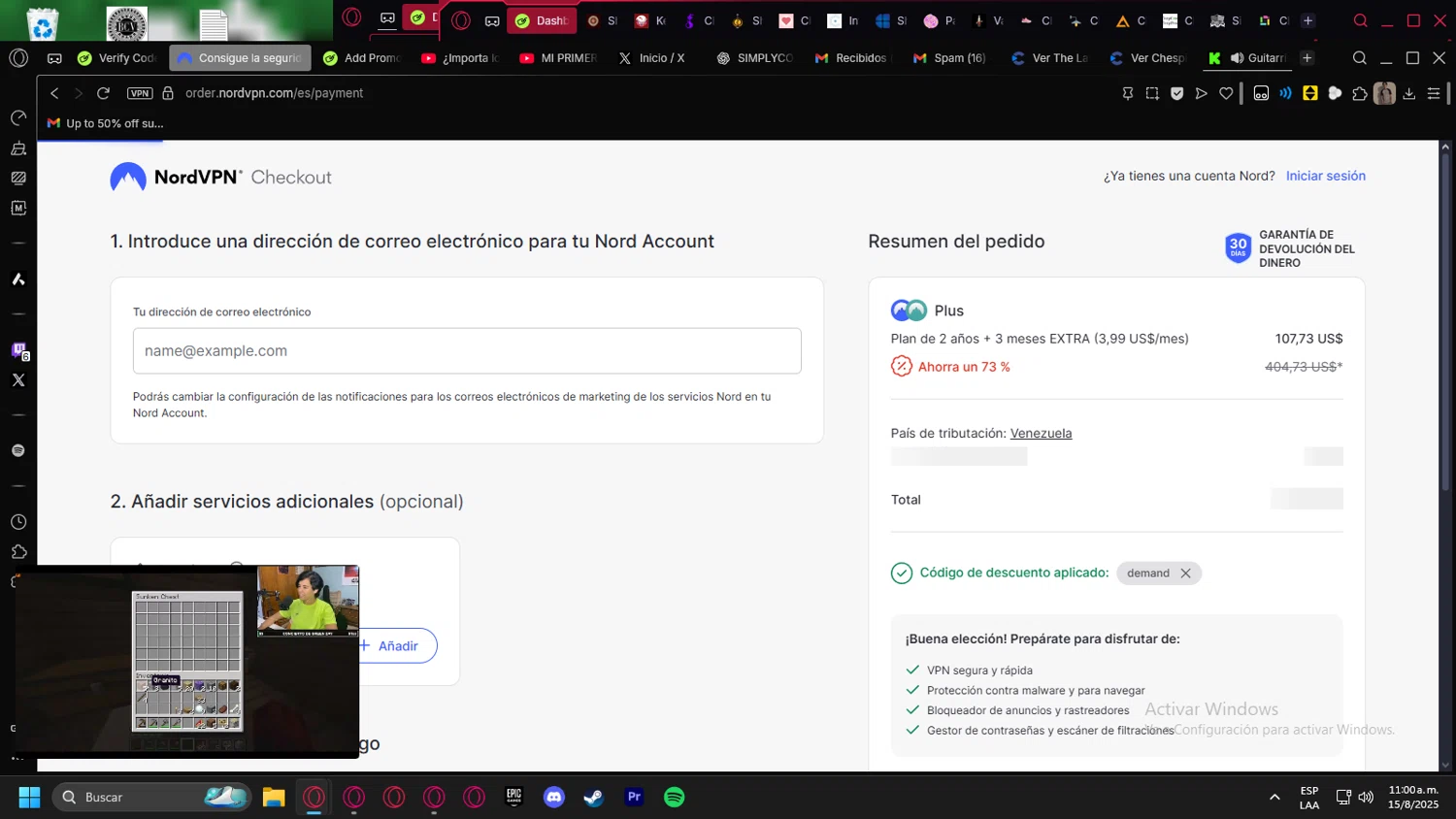Open X (Twitter) in the sidebar
The image size is (1456, 819).
coord(18,380)
